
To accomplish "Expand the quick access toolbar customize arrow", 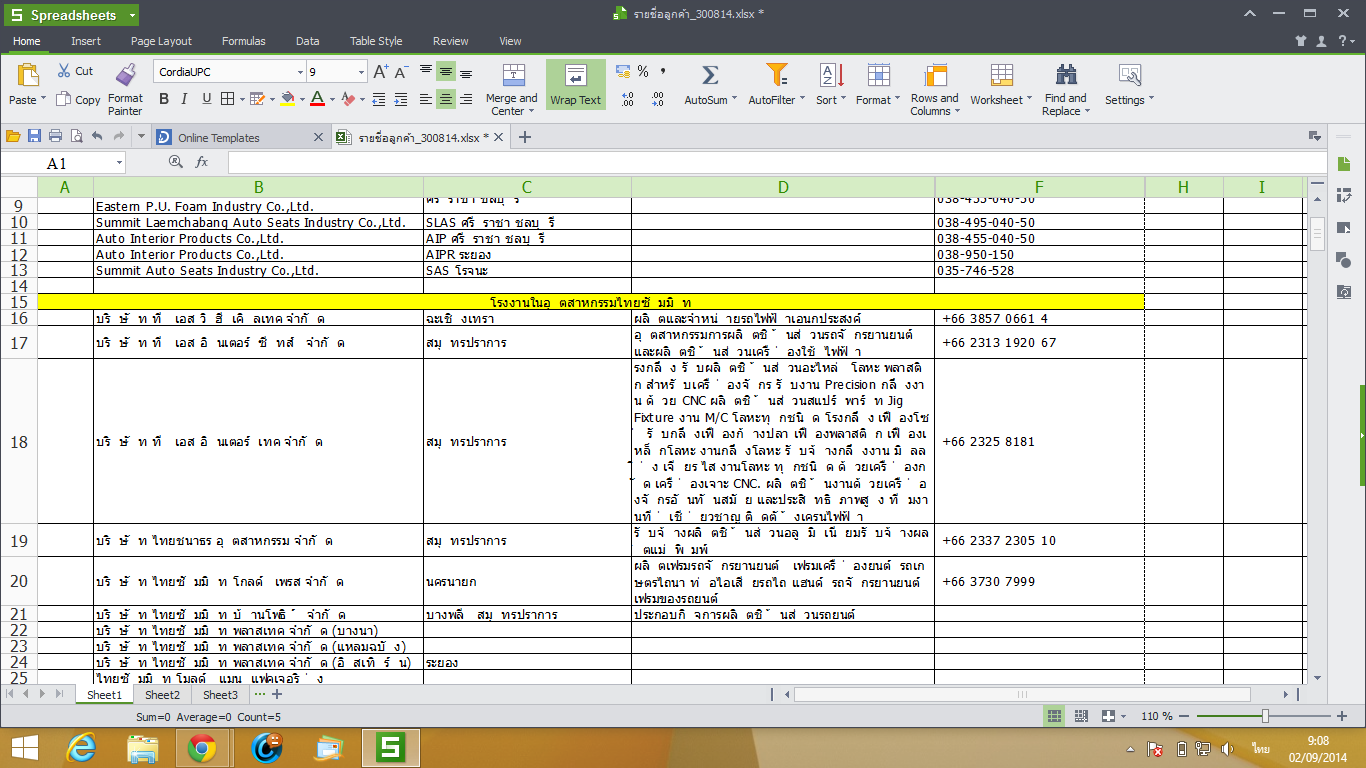I will (141, 136).
